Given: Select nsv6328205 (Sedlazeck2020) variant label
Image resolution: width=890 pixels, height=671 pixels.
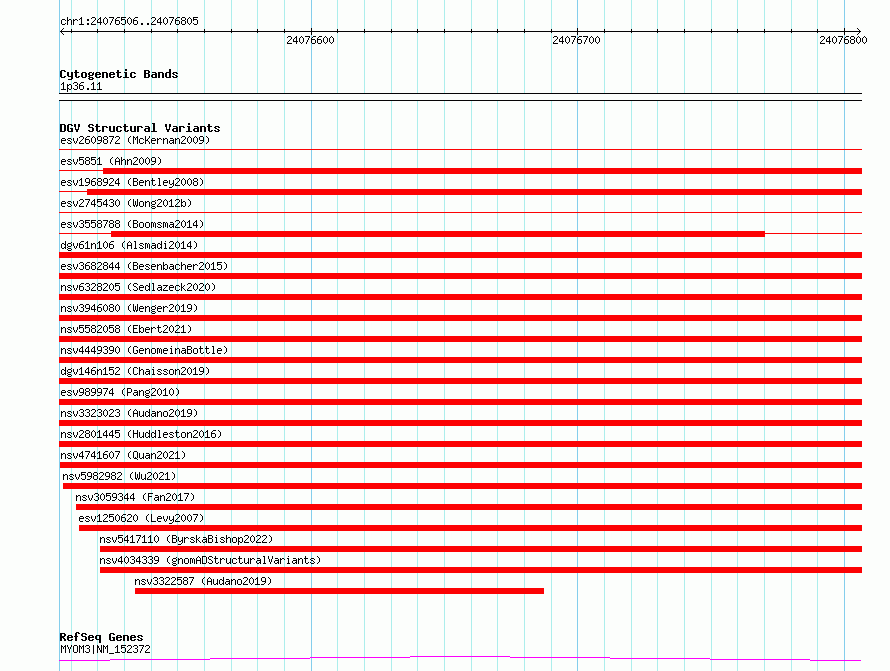Looking at the screenshot, I should tap(138, 287).
